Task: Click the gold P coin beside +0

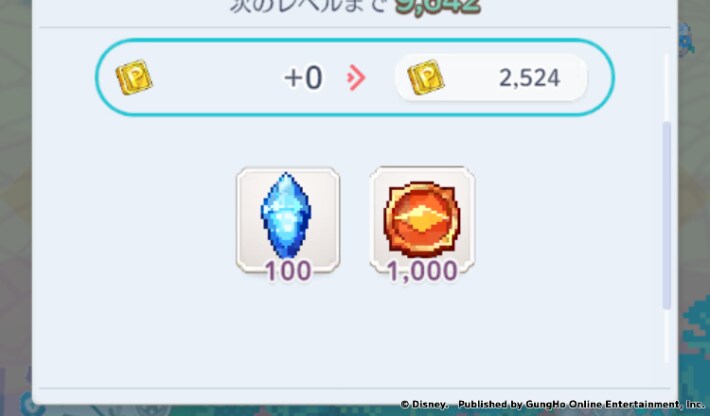Action: click(x=134, y=77)
